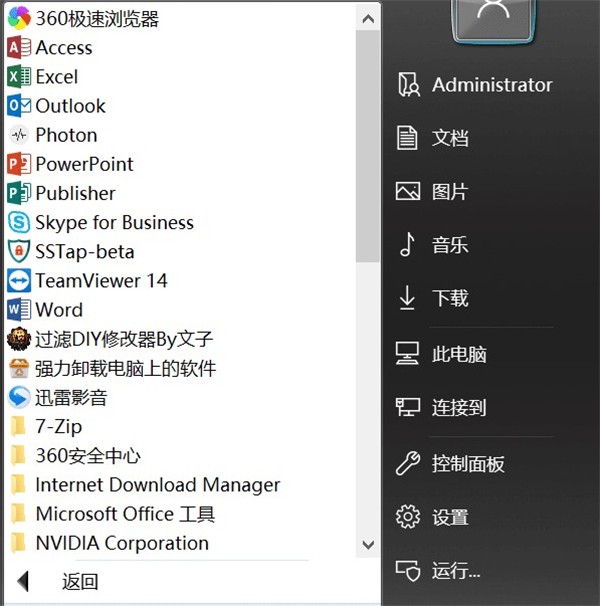The image size is (600, 606).
Task: Click the Word program name
Action: (x=59, y=310)
